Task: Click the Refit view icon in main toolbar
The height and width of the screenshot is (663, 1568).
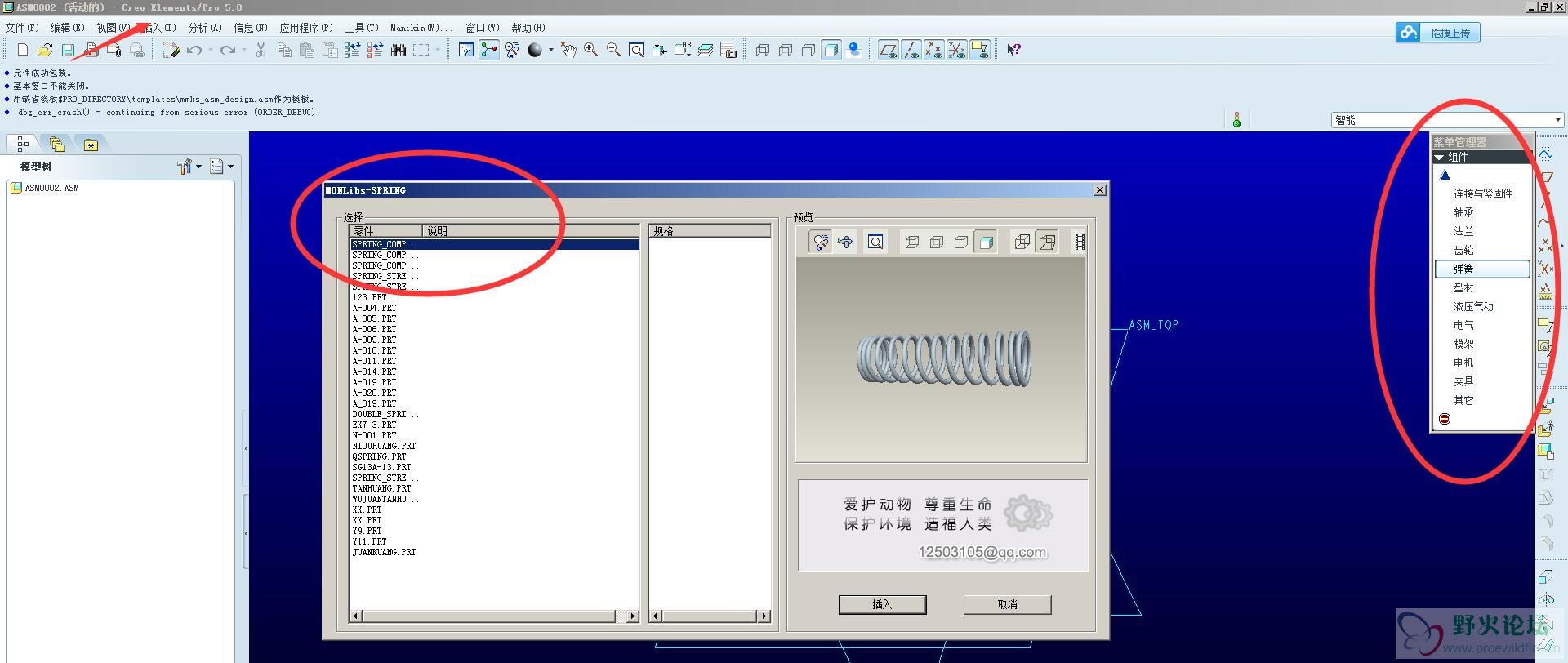Action: coord(636,51)
